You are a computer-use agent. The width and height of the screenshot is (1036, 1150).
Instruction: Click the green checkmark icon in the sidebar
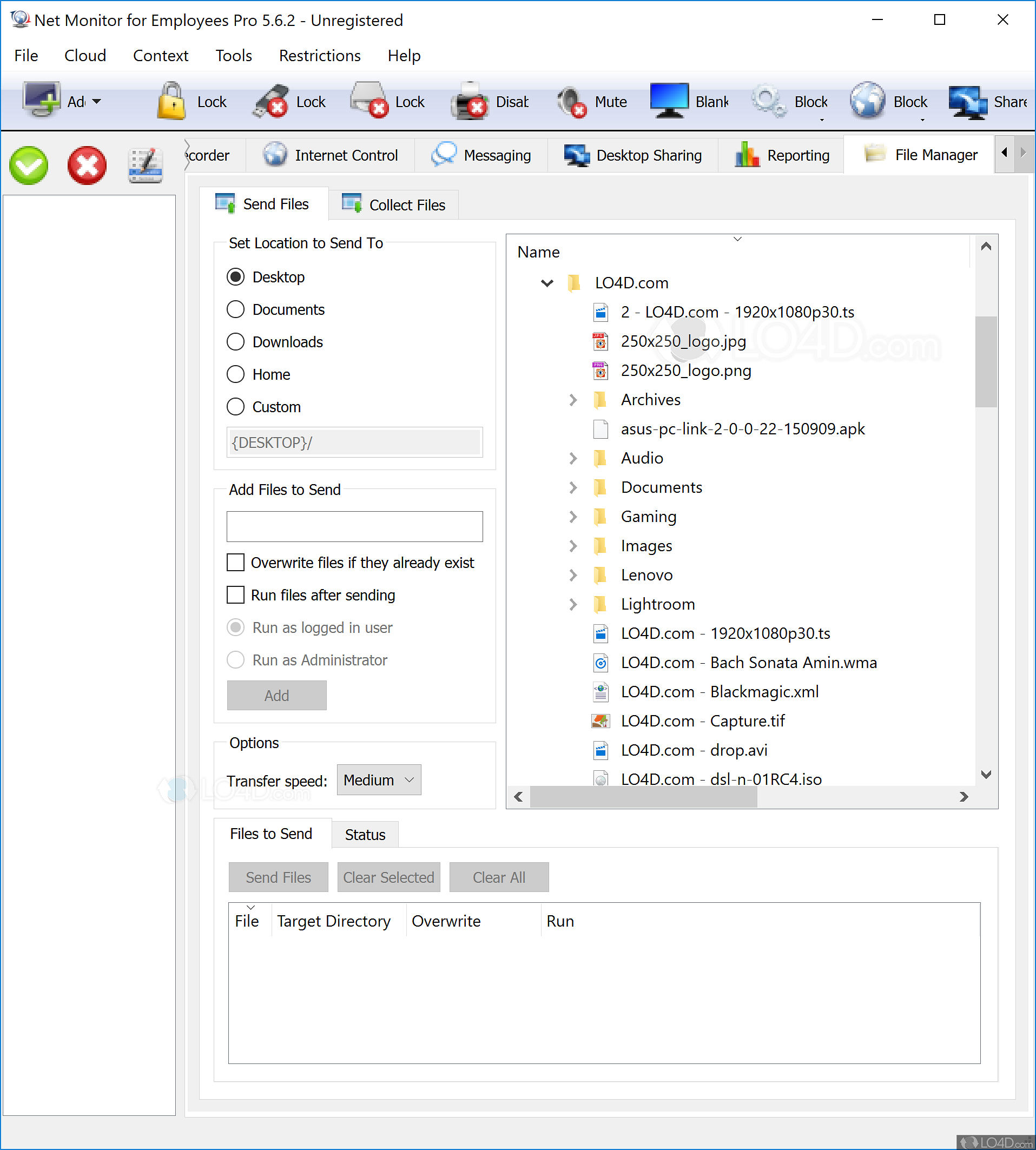point(29,166)
